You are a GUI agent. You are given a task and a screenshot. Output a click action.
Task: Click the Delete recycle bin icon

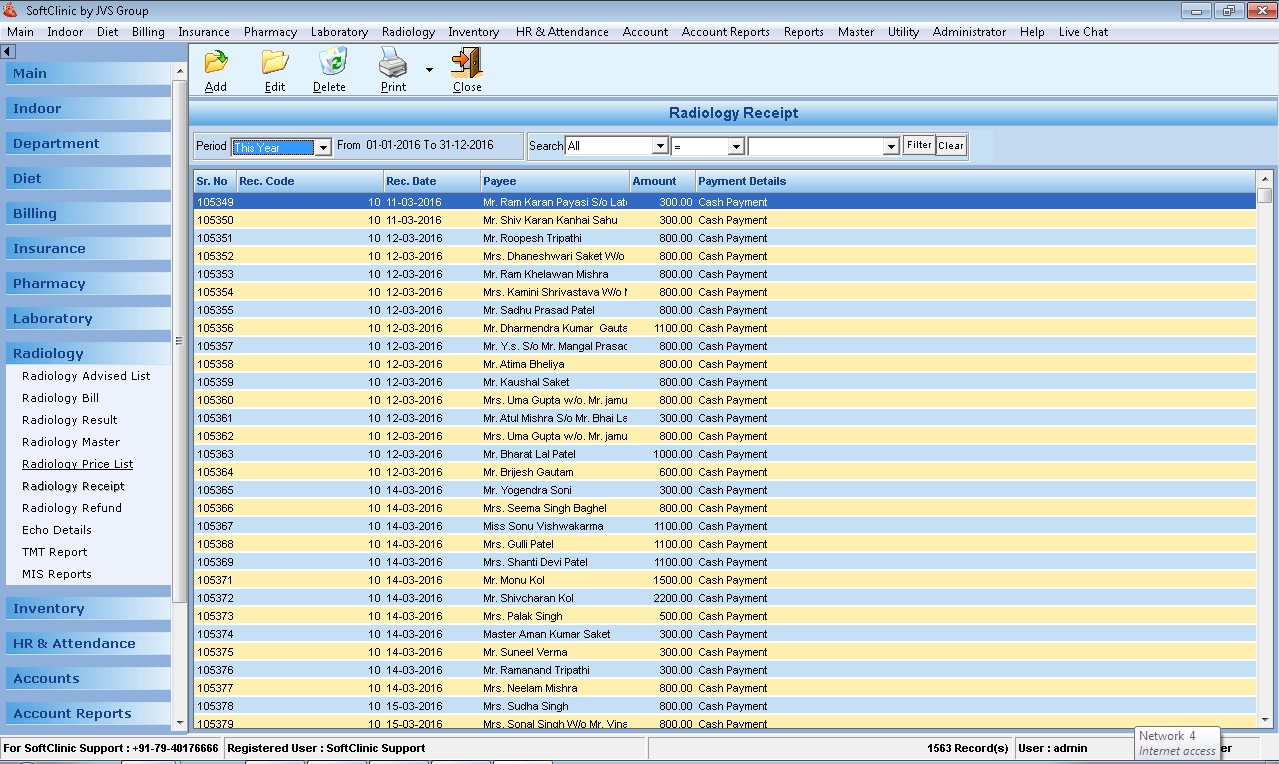[x=330, y=63]
